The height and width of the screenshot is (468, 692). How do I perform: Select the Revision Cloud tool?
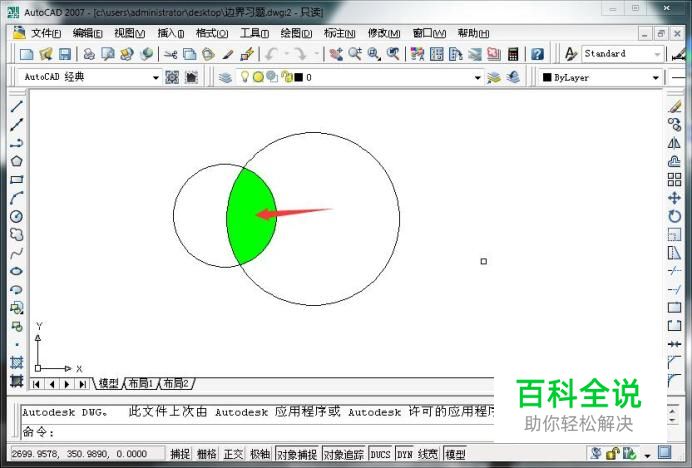coord(17,234)
